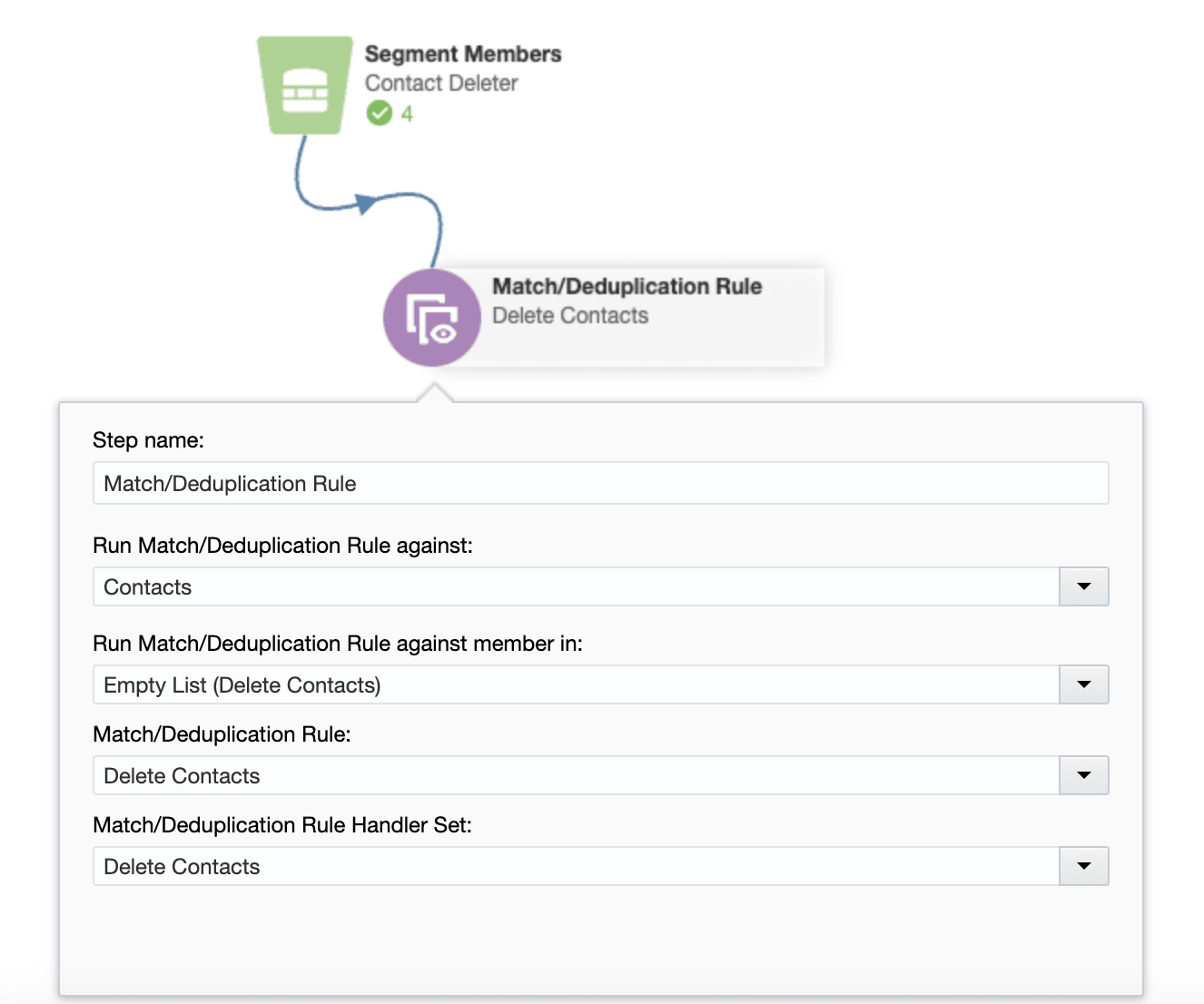
Task: Click the green checkmark status badge
Action: point(380,113)
